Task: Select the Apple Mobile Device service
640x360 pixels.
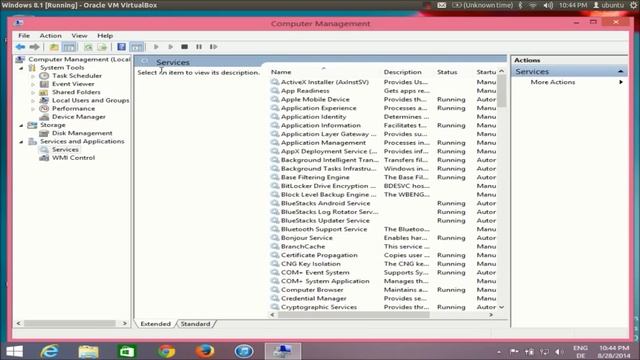Action: coord(315,99)
